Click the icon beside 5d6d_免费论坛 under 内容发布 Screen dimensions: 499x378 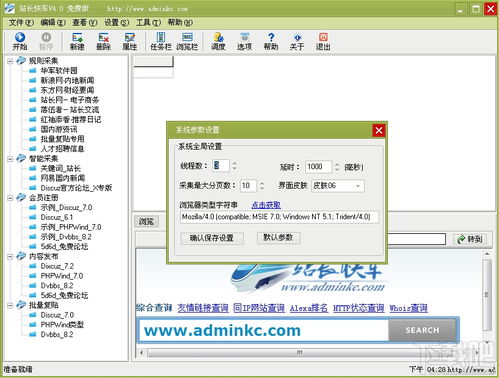33,295
